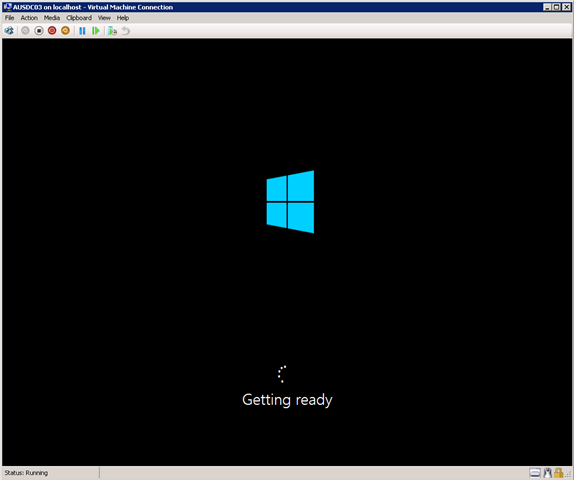Open the Clipboard menu
The height and width of the screenshot is (480, 574).
click(79, 18)
